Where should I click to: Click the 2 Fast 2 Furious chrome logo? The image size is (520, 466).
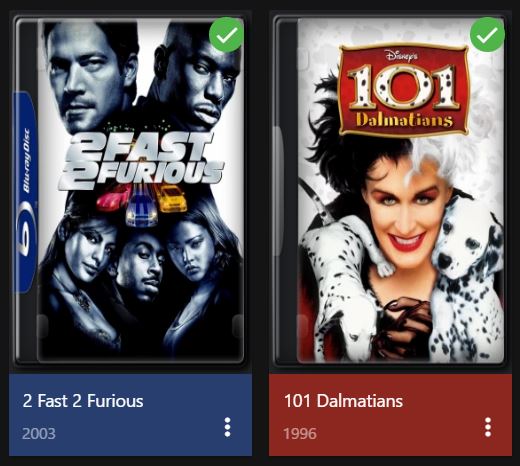click(141, 161)
